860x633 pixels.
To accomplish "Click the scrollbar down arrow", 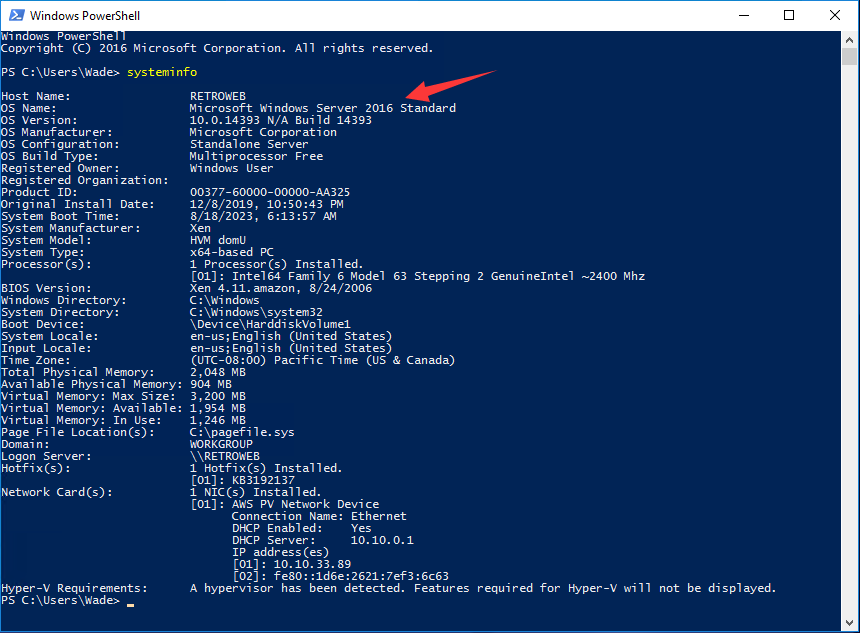I will click(850, 623).
